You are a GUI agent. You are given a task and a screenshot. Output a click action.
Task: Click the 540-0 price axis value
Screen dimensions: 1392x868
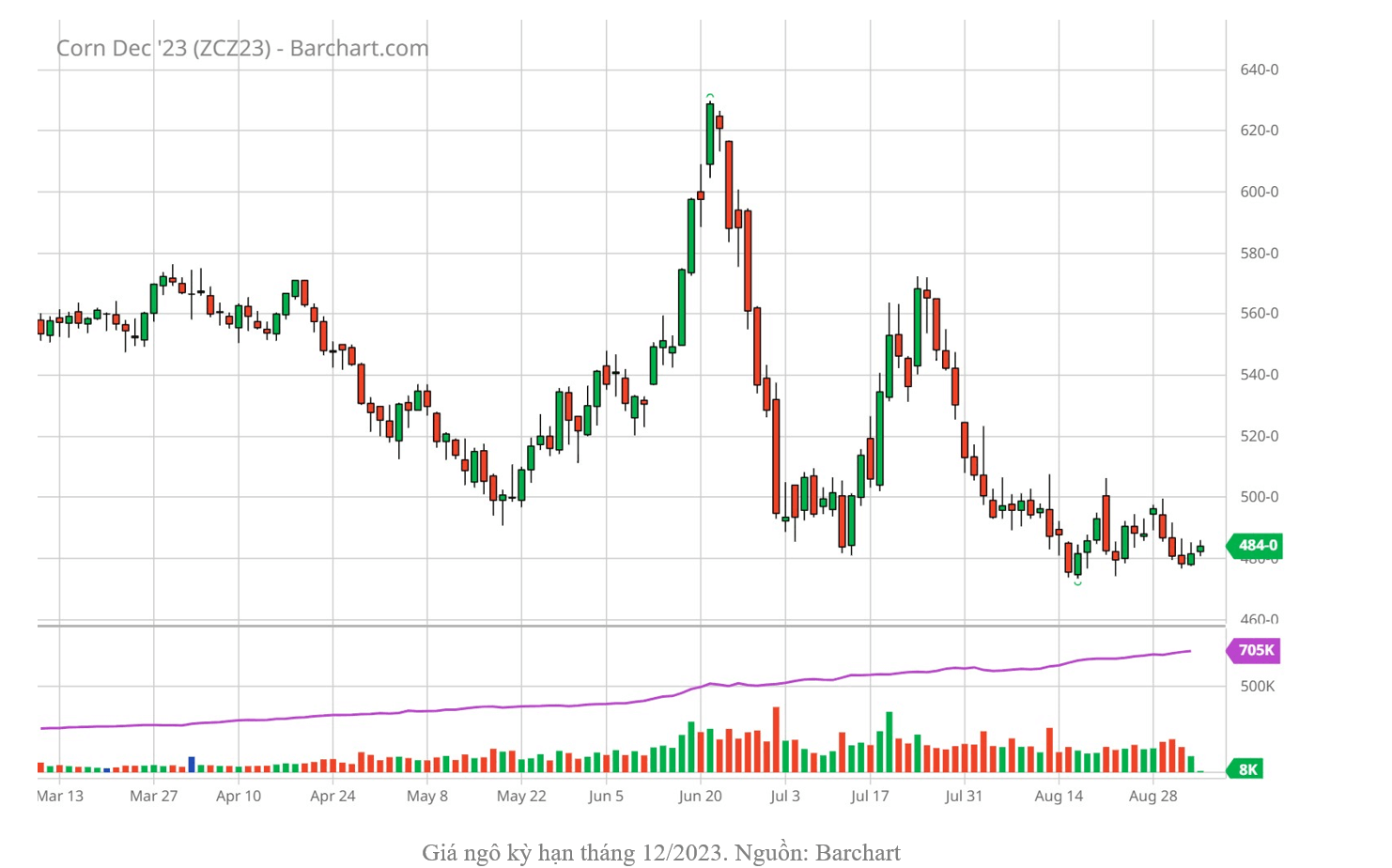[x=1260, y=375]
